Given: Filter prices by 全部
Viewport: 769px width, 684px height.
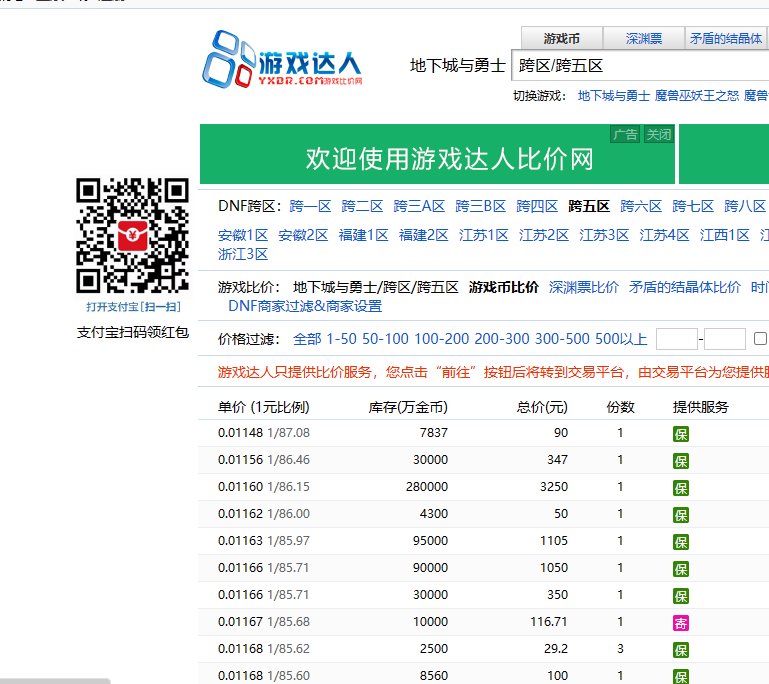Looking at the screenshot, I should [x=307, y=339].
